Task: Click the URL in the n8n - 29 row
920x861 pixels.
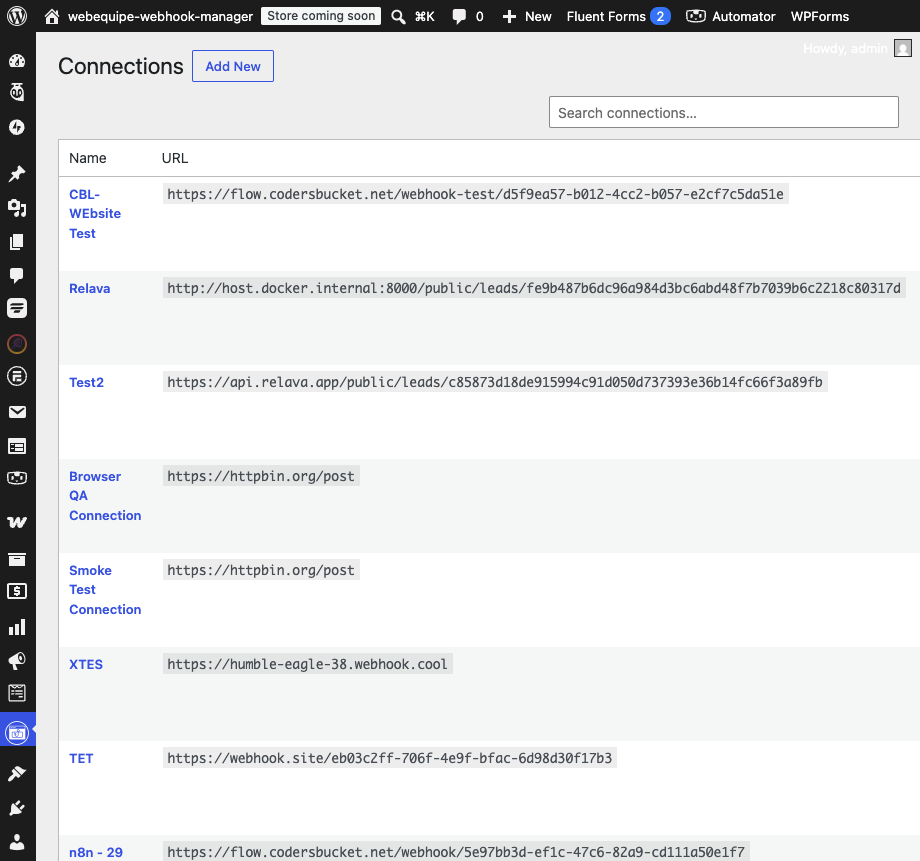Action: pos(456,852)
